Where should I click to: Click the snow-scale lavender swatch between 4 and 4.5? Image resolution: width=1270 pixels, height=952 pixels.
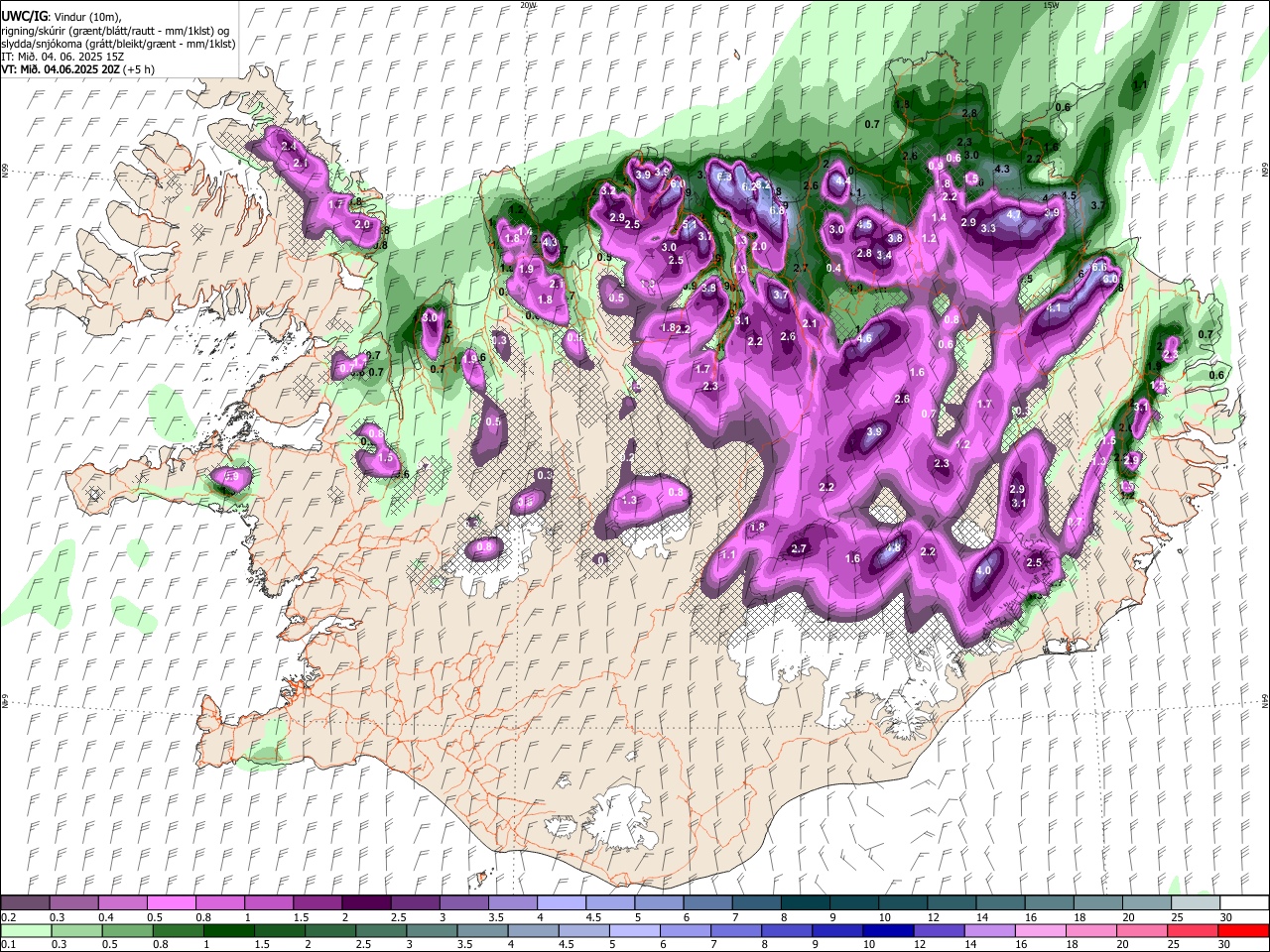point(562,902)
